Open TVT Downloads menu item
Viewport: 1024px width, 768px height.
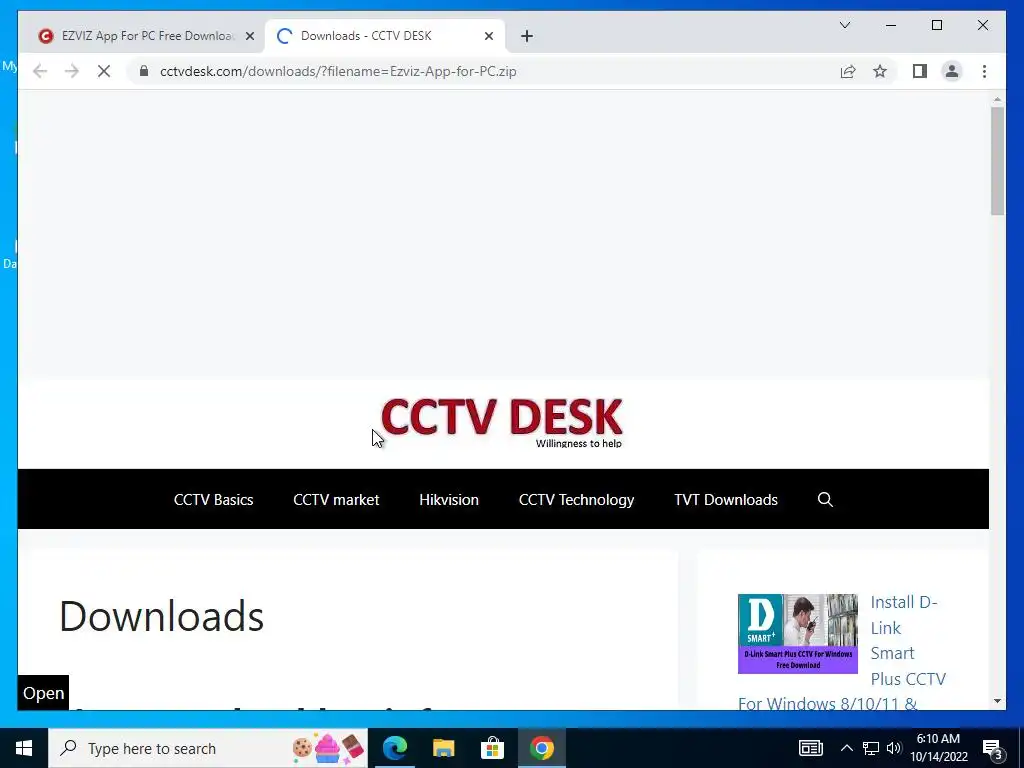coord(726,500)
